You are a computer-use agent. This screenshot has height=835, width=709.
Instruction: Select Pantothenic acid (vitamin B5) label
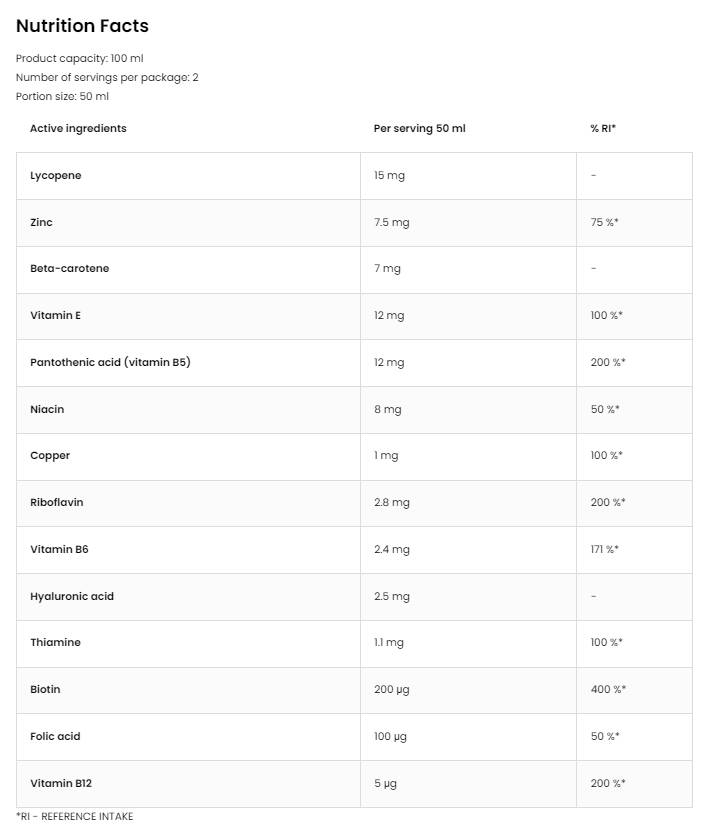[x=110, y=362]
